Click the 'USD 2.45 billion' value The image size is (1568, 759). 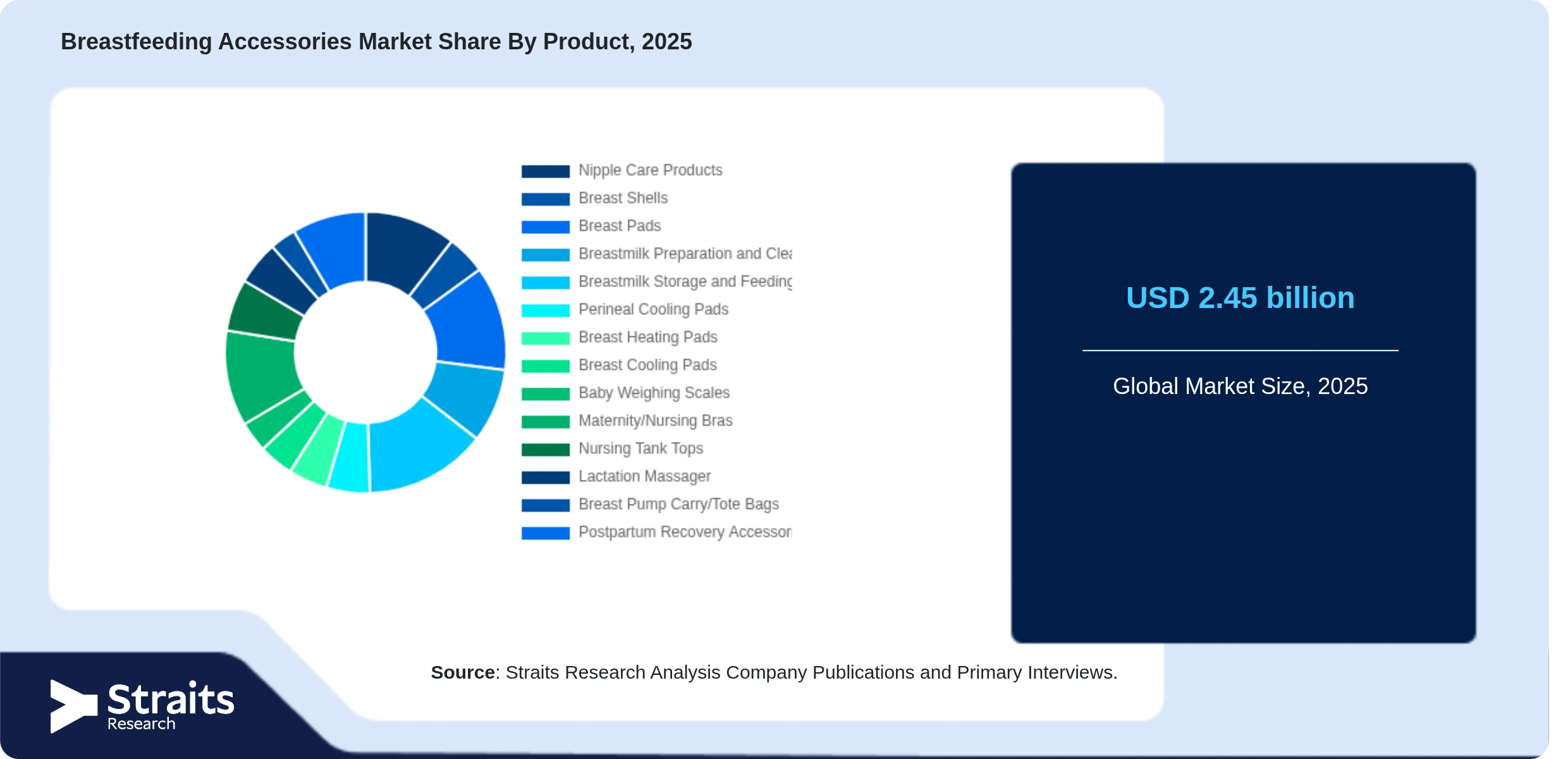tap(1240, 297)
